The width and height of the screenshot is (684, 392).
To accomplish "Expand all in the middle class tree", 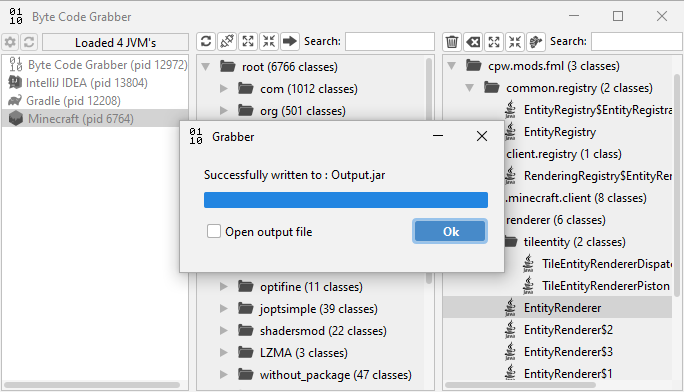I will point(248,41).
